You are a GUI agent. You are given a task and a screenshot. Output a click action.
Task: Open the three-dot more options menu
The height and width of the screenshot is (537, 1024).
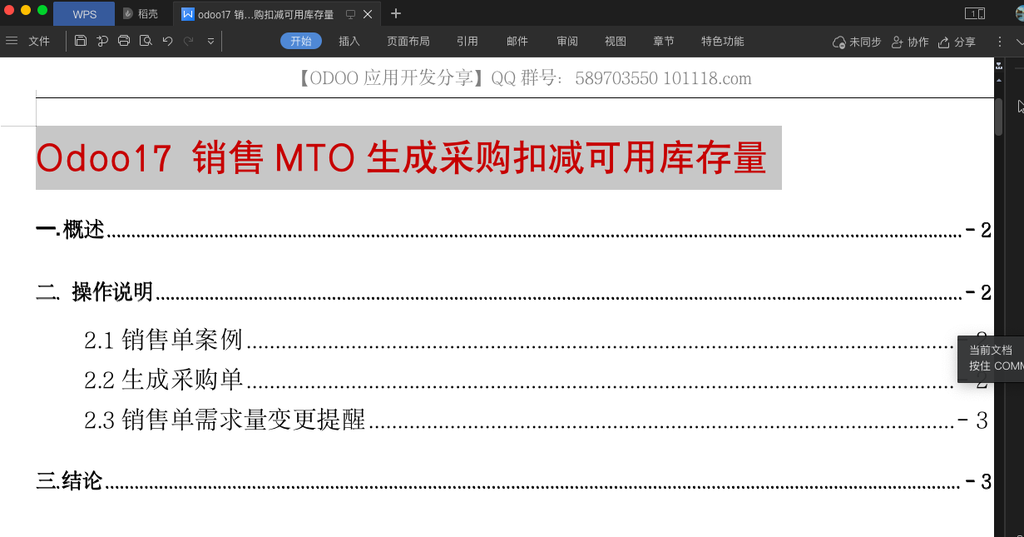[999, 41]
